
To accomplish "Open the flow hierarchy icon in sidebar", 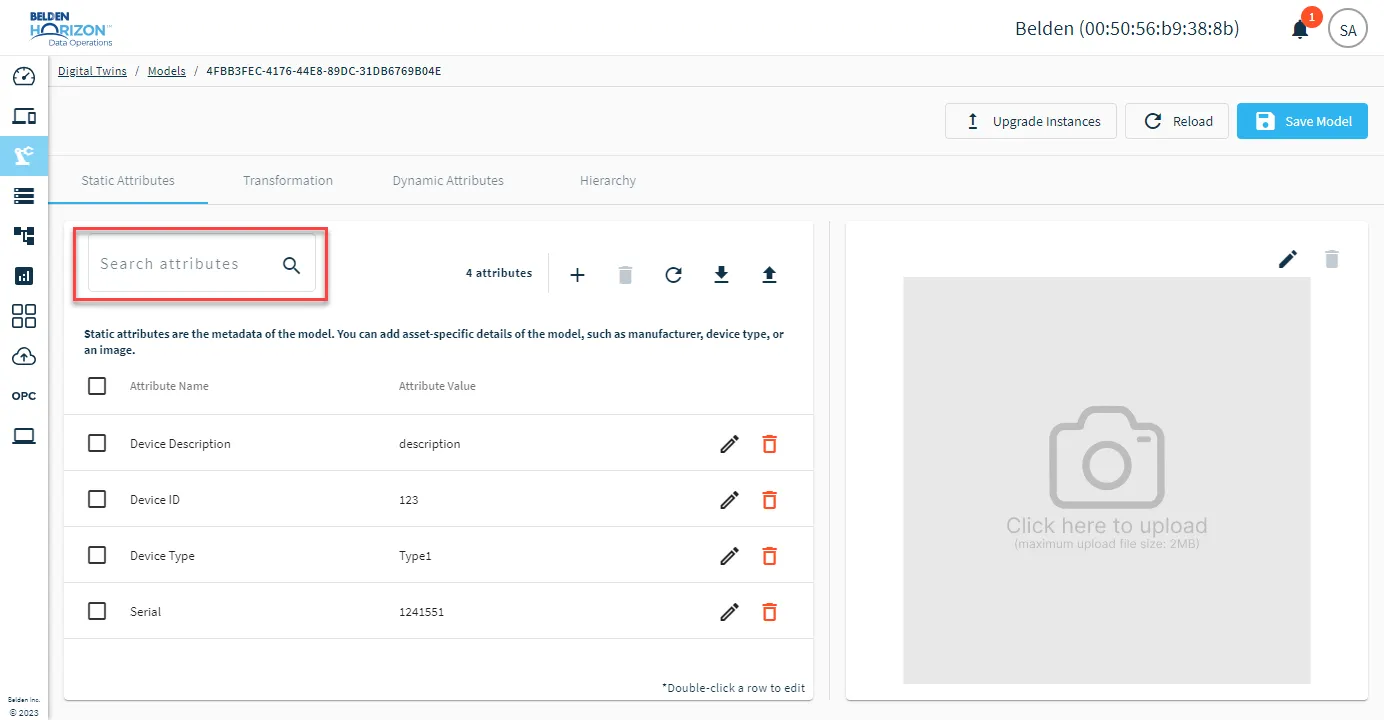I will [x=24, y=236].
